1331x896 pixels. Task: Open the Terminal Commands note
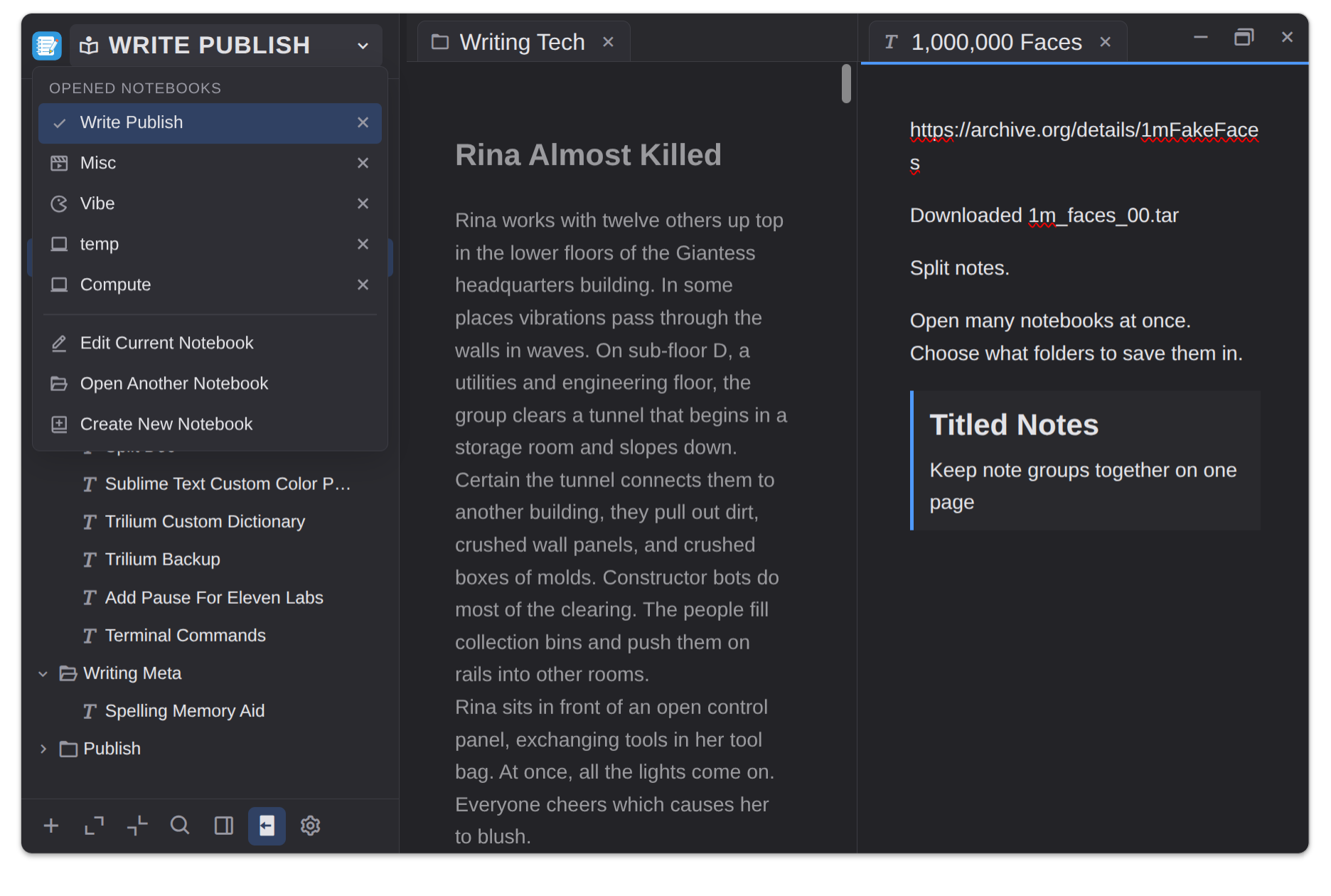(186, 636)
